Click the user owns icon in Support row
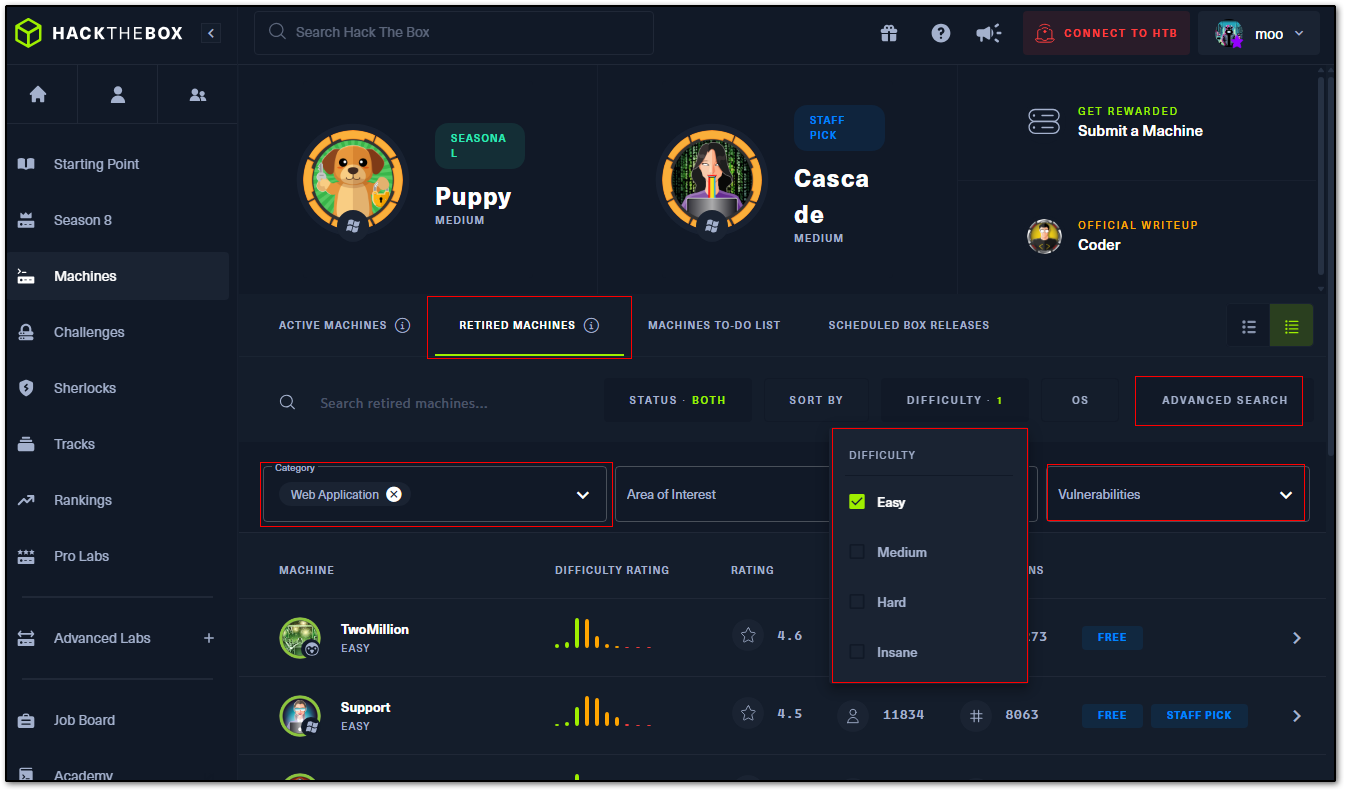1345x791 pixels. [x=853, y=715]
